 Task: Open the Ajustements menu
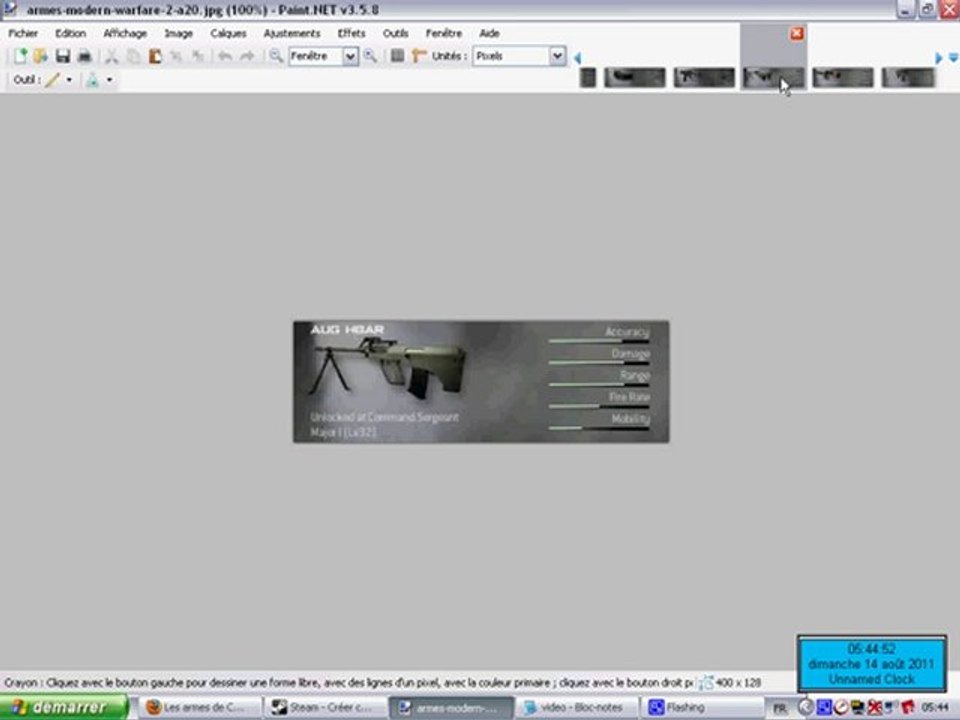(x=291, y=33)
